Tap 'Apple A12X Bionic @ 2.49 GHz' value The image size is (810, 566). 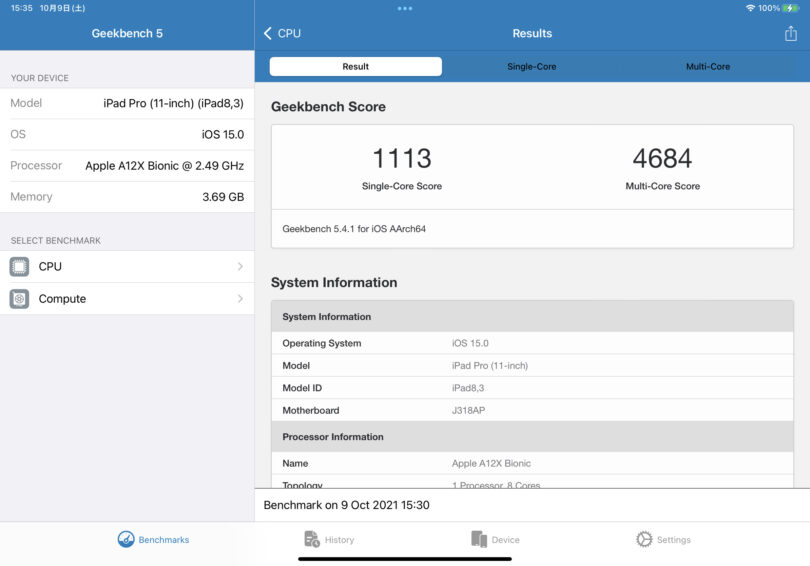coord(164,166)
